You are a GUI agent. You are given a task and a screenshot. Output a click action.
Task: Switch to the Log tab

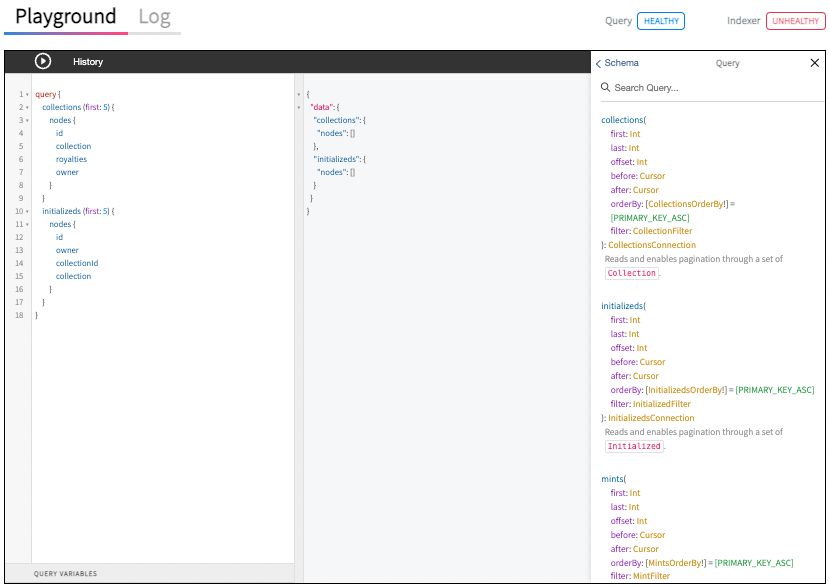154,16
